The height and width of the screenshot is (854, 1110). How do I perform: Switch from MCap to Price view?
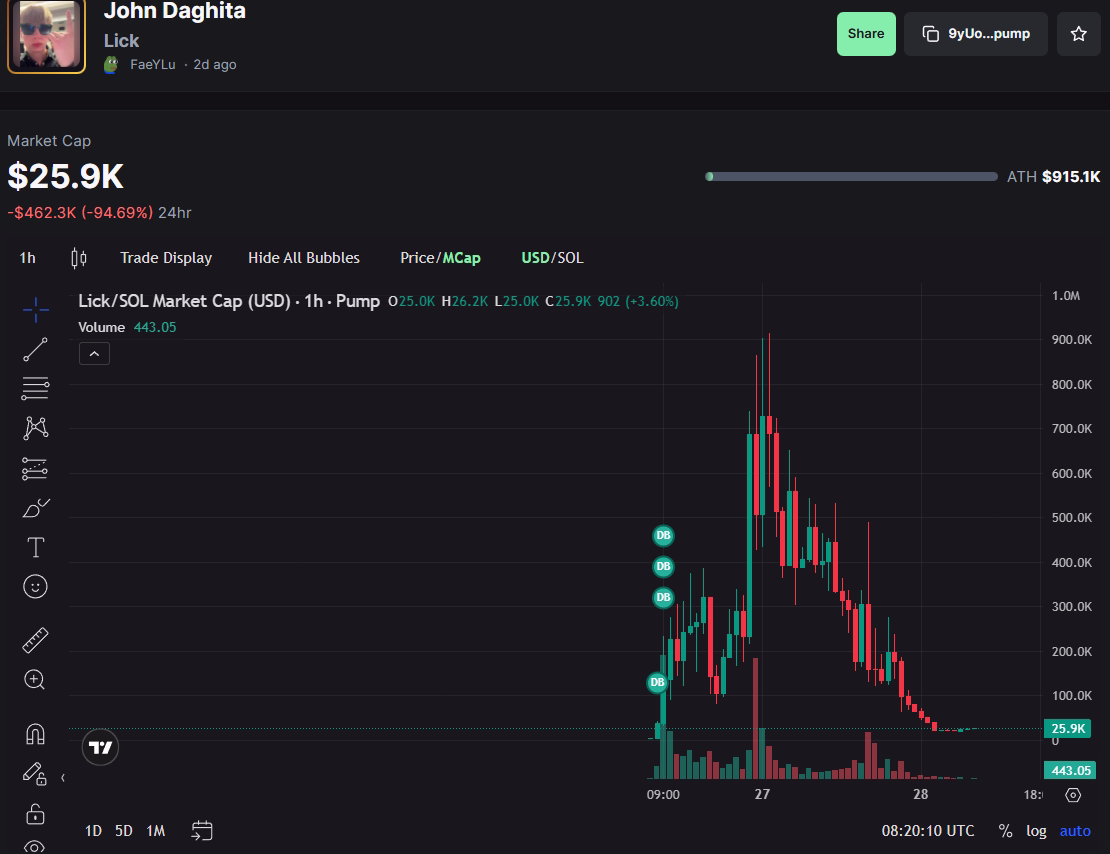point(416,257)
